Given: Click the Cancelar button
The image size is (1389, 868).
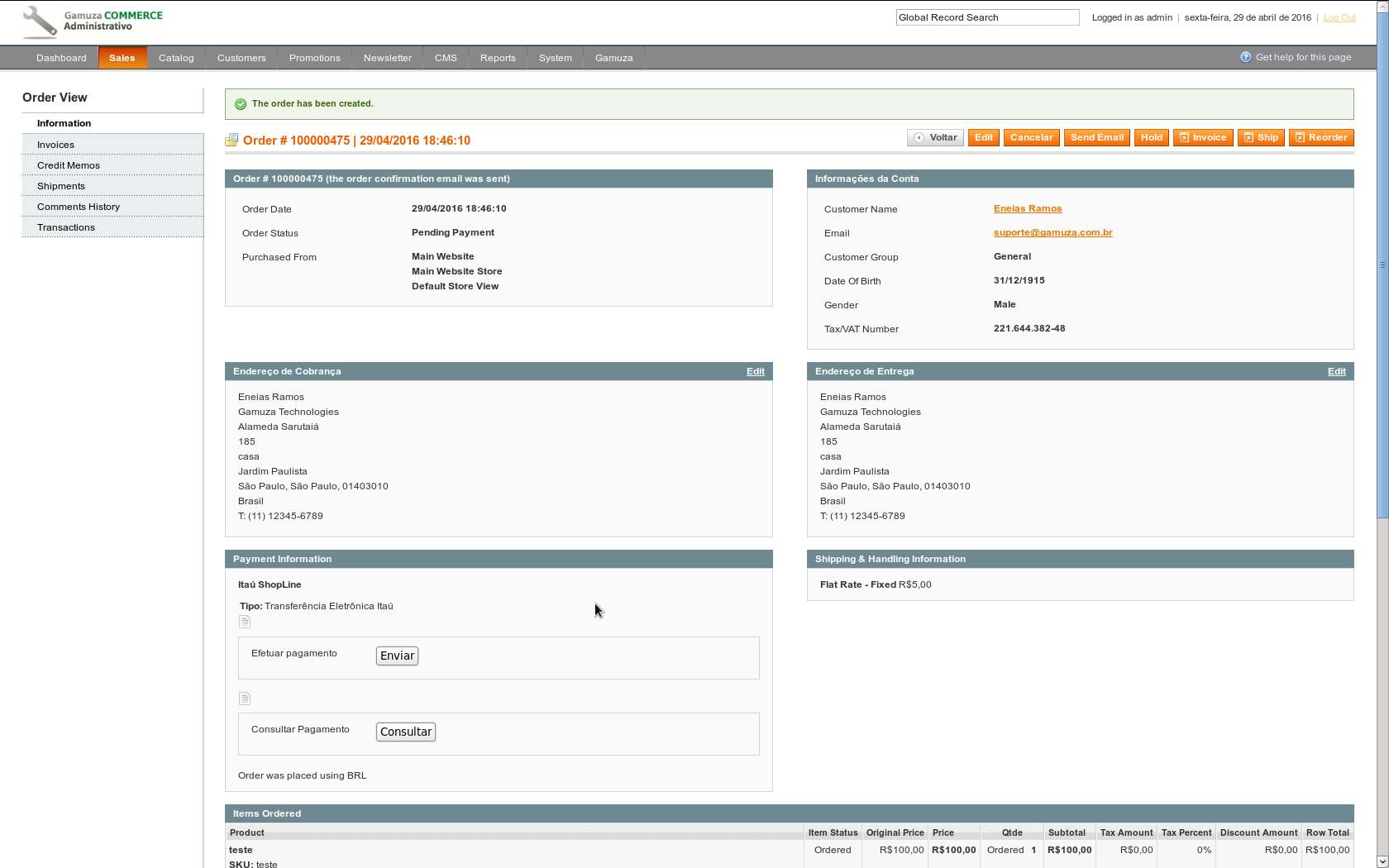Looking at the screenshot, I should click(x=1032, y=138).
